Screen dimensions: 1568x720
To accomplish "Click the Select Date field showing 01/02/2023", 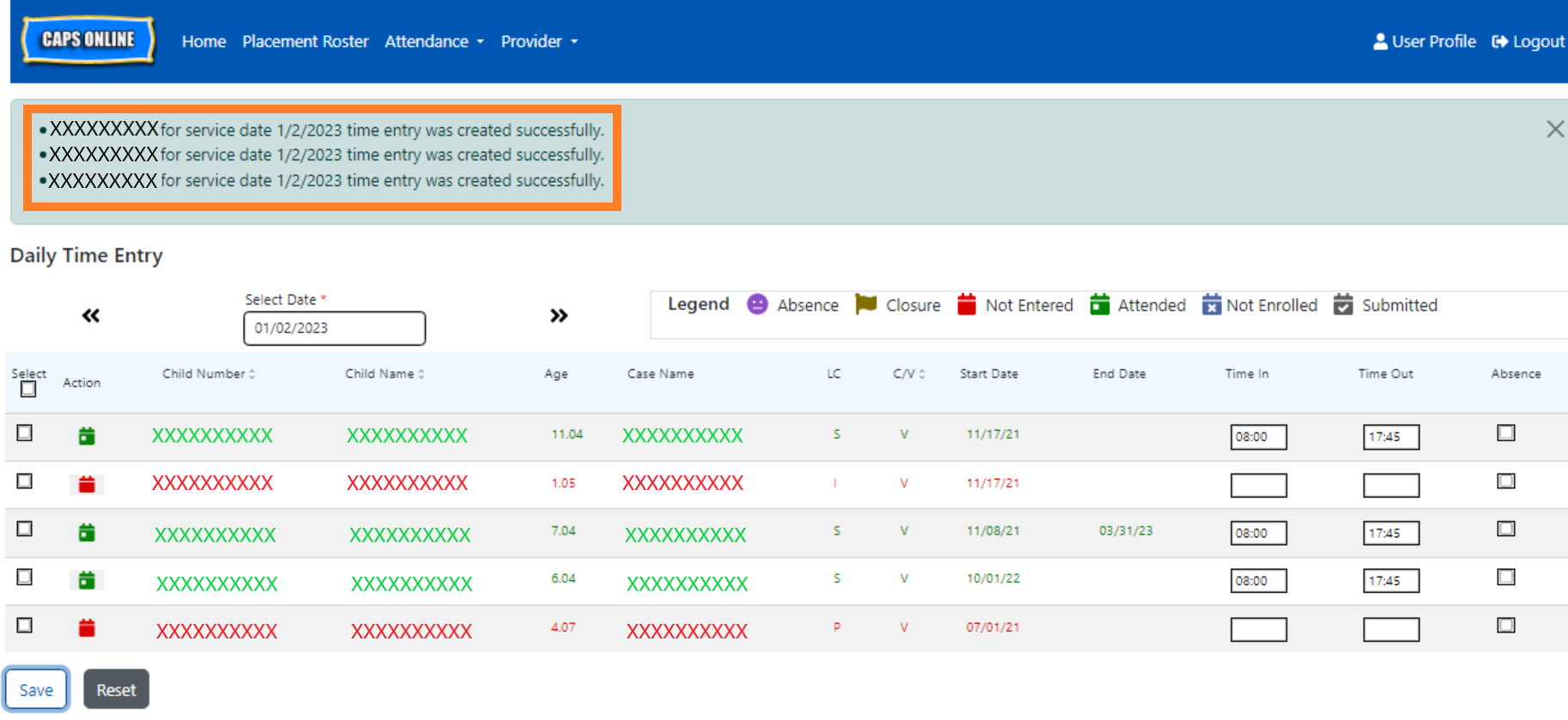I will pos(335,329).
